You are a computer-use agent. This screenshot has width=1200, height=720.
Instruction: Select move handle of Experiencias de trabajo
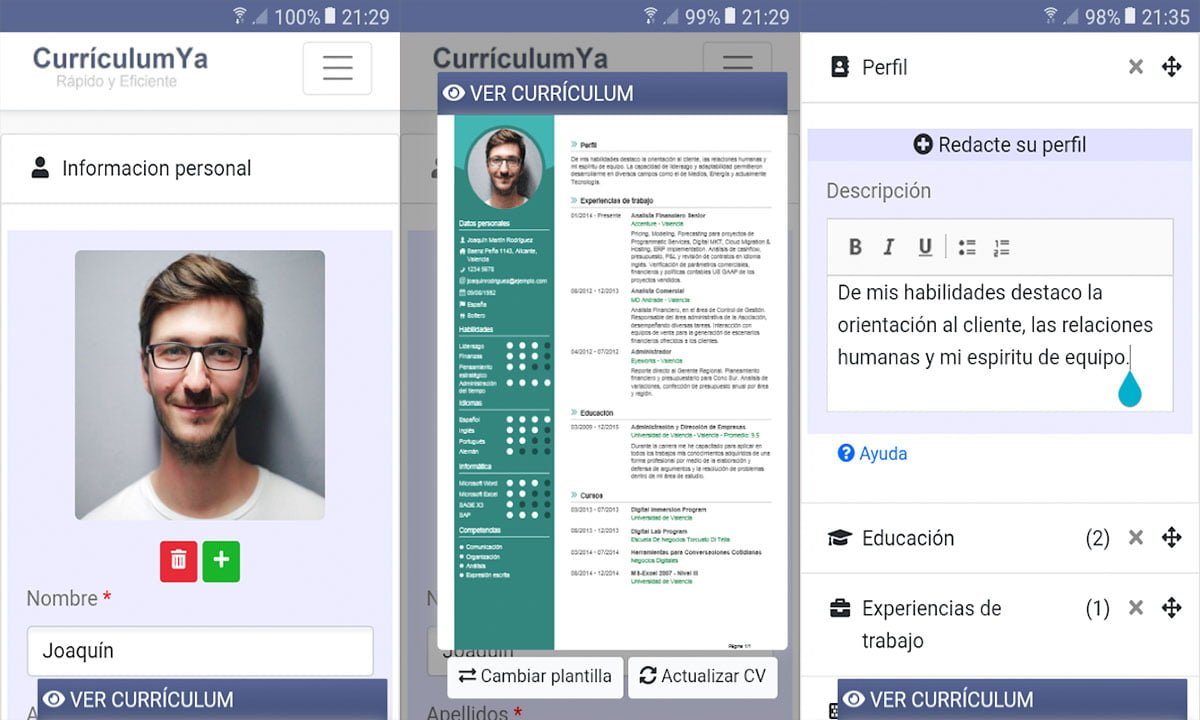pyautogui.click(x=1172, y=608)
